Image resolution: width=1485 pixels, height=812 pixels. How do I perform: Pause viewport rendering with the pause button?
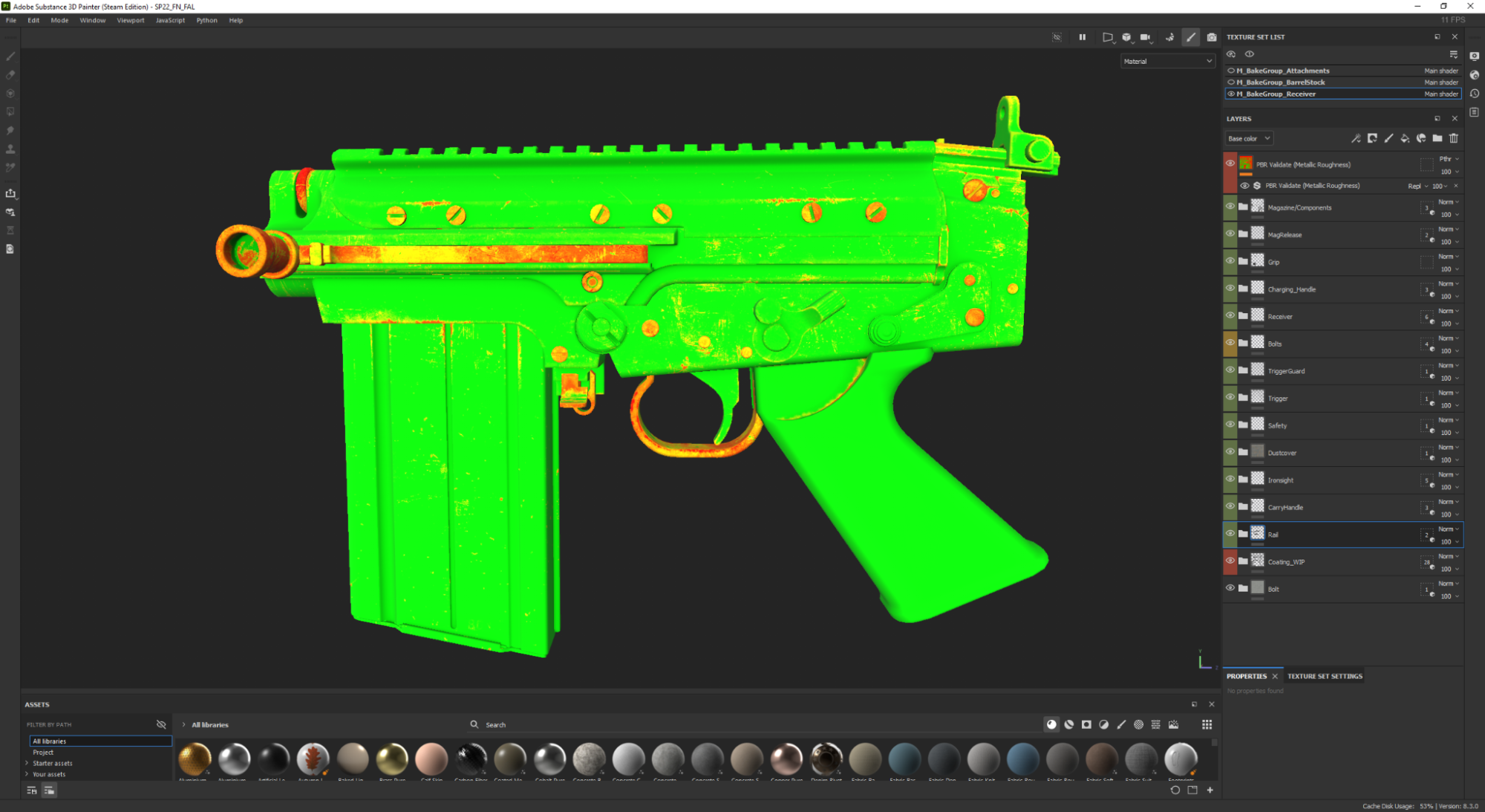[1083, 36]
